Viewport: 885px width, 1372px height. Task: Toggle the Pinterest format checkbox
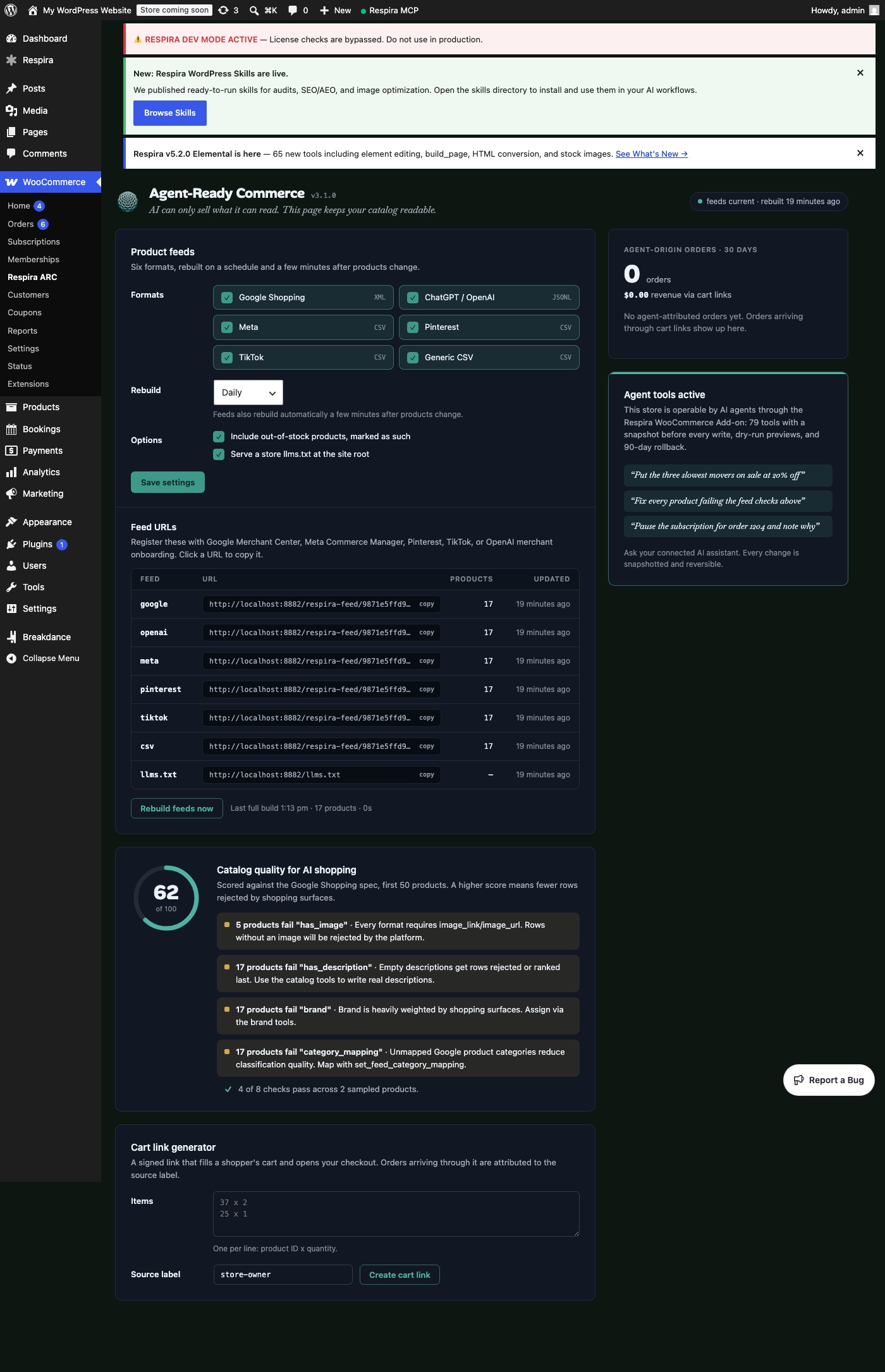(413, 327)
